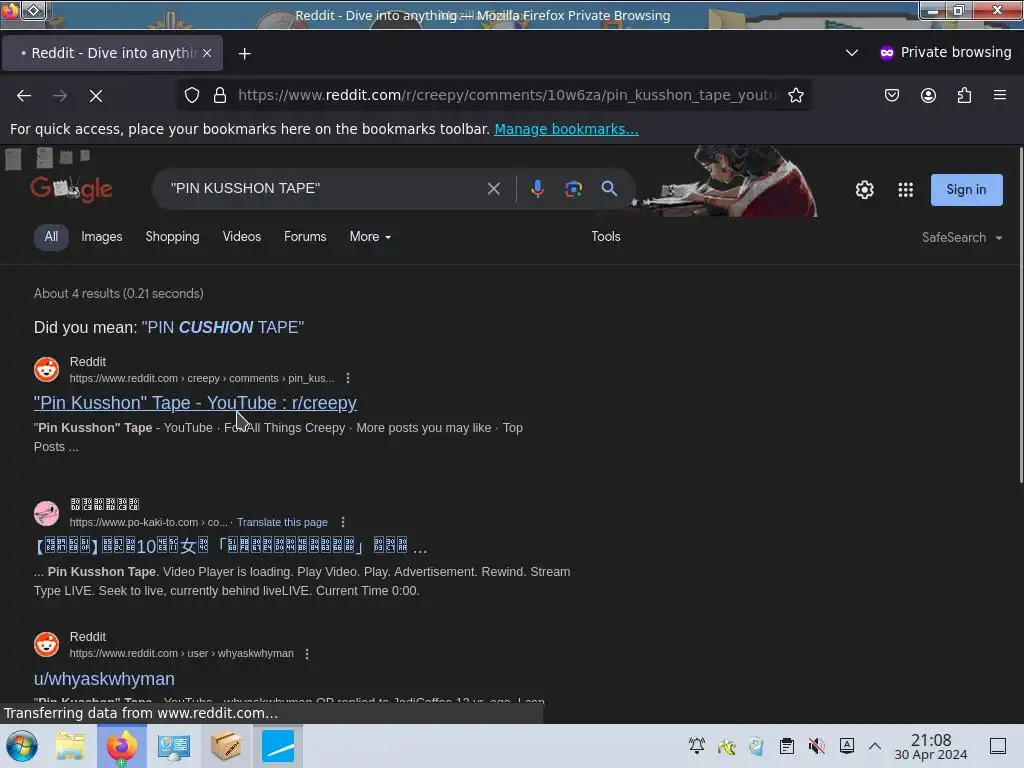Image resolution: width=1024 pixels, height=768 pixels.
Task: Click the PIN CUSHION TAPE suggestion
Action: [223, 327]
